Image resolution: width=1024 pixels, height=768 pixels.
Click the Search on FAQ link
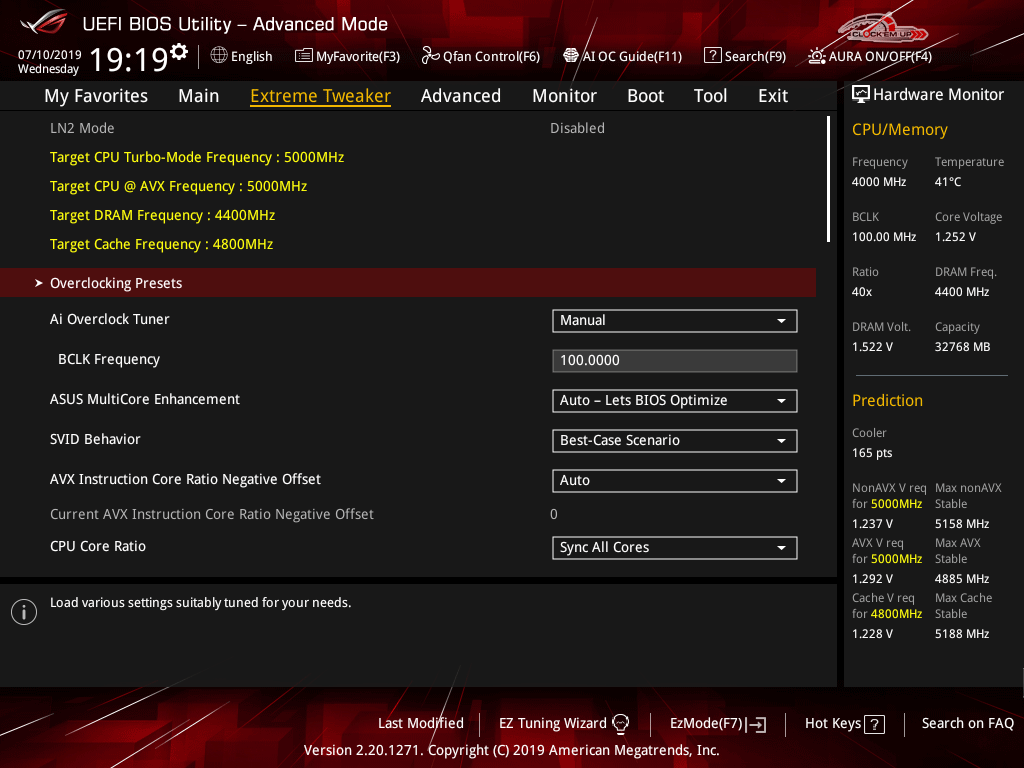[967, 723]
